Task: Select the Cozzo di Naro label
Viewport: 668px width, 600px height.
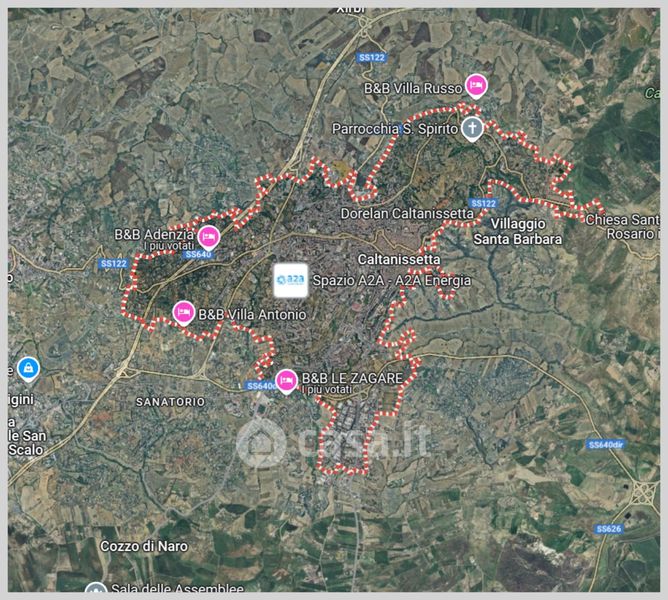Action: click(x=144, y=546)
